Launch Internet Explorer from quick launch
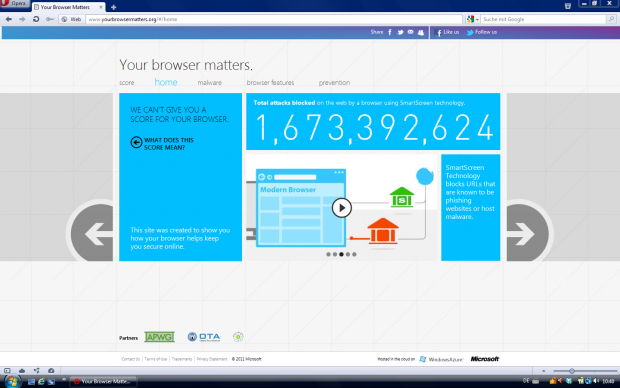The width and height of the screenshot is (620, 388). (x=41, y=382)
